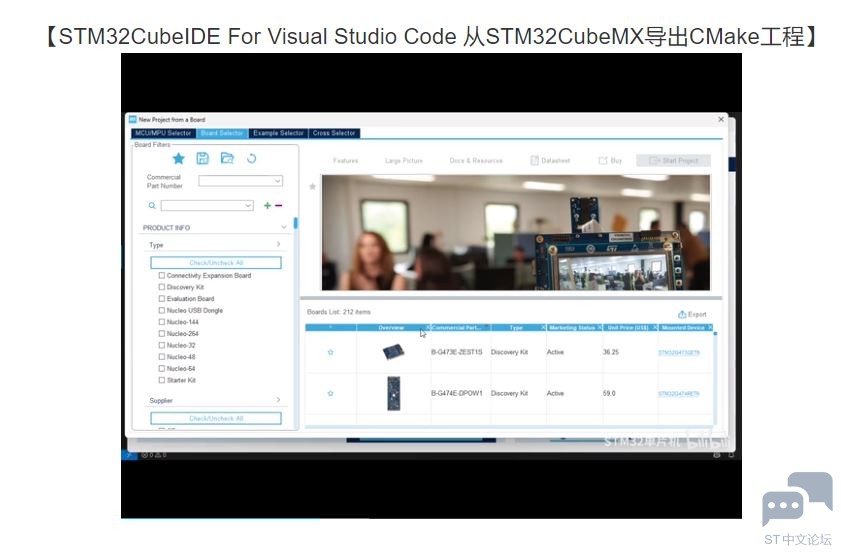Add a search criterion with the green plus
Screen dimensions: 841x555
click(x=267, y=205)
